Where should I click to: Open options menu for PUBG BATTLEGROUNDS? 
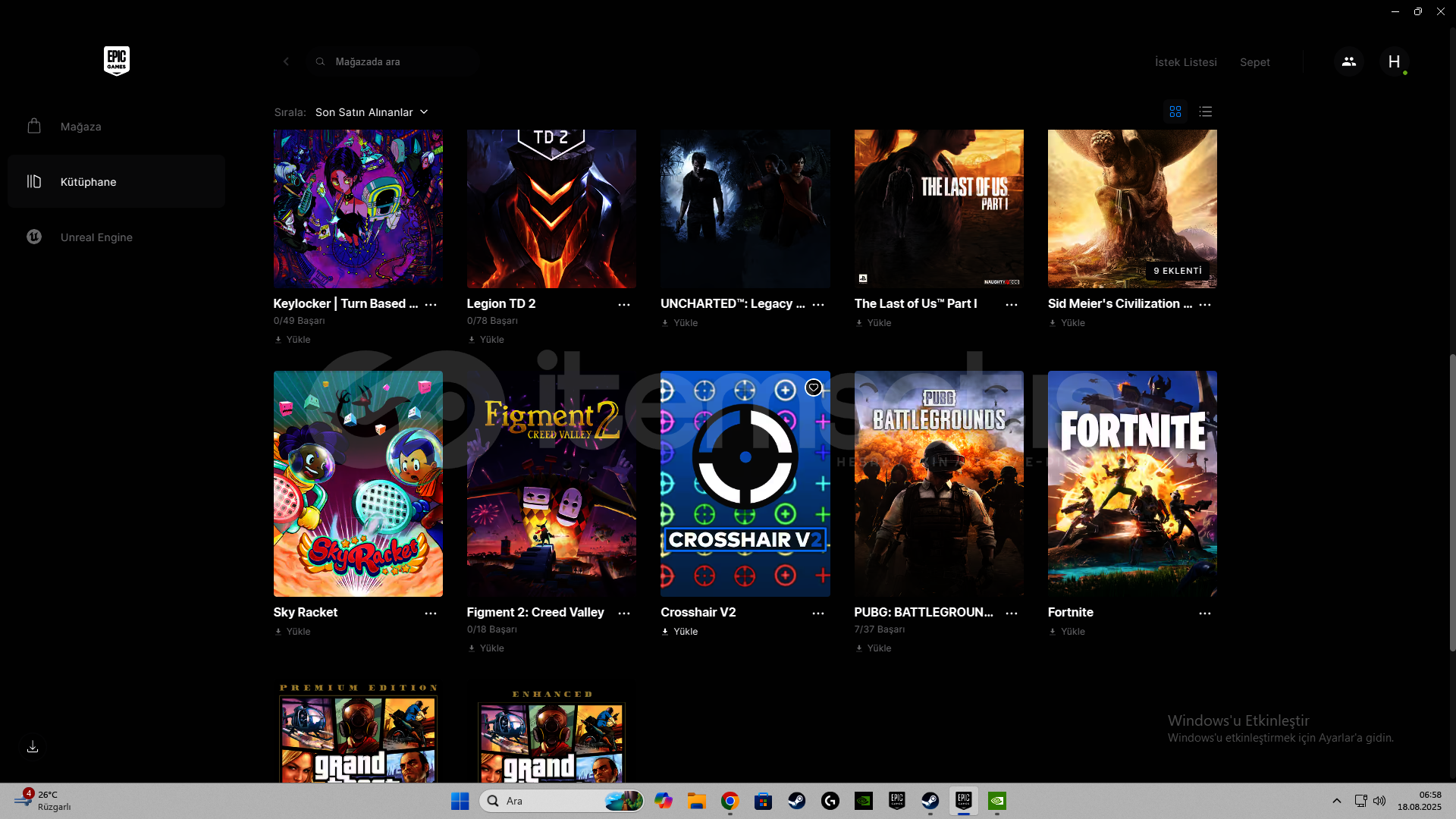point(1012,613)
